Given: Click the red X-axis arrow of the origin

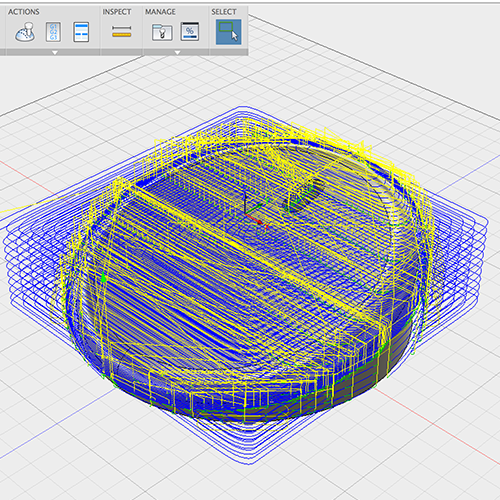Looking at the screenshot, I should (x=257, y=221).
